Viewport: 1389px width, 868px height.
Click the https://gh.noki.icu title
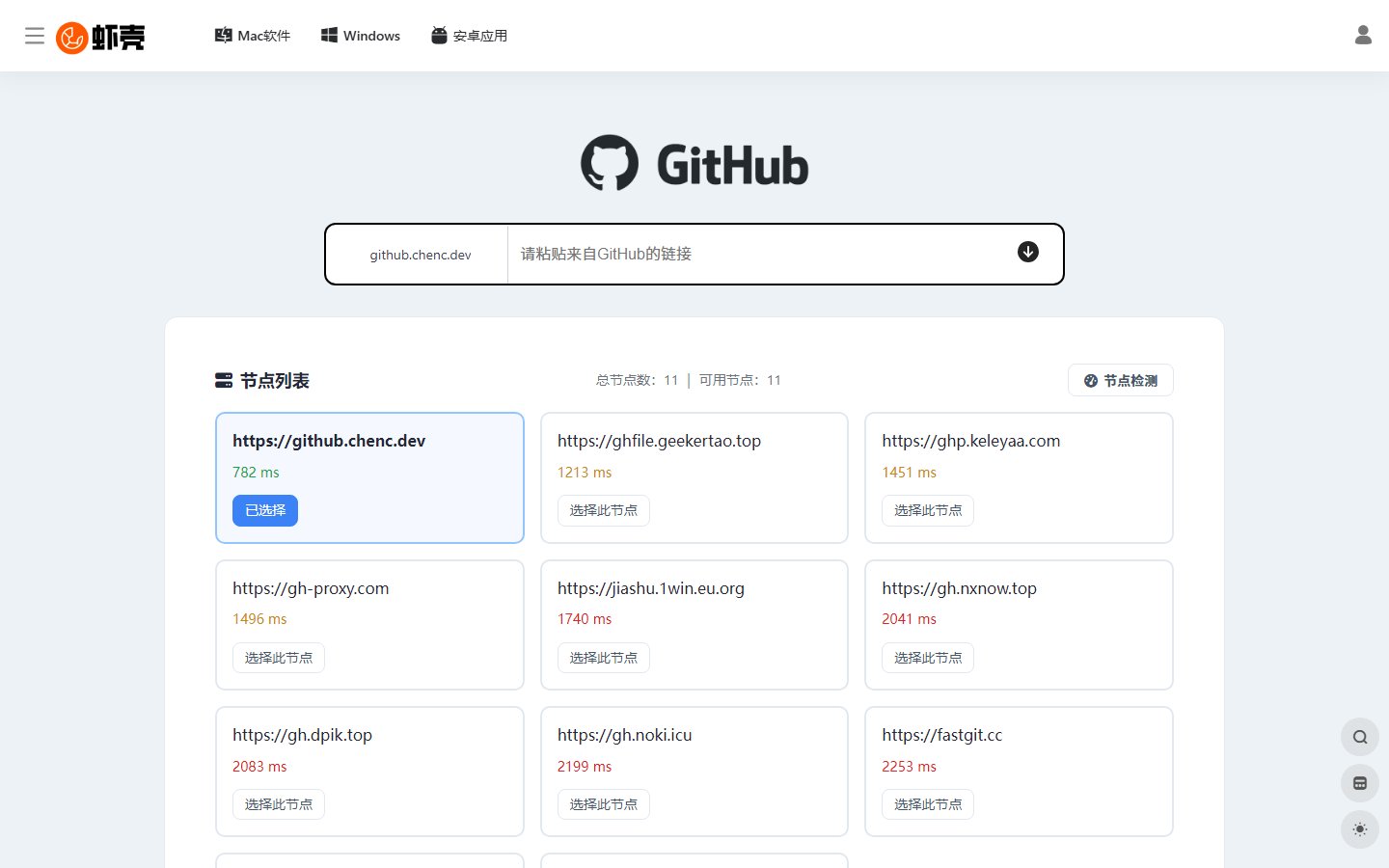coord(624,735)
